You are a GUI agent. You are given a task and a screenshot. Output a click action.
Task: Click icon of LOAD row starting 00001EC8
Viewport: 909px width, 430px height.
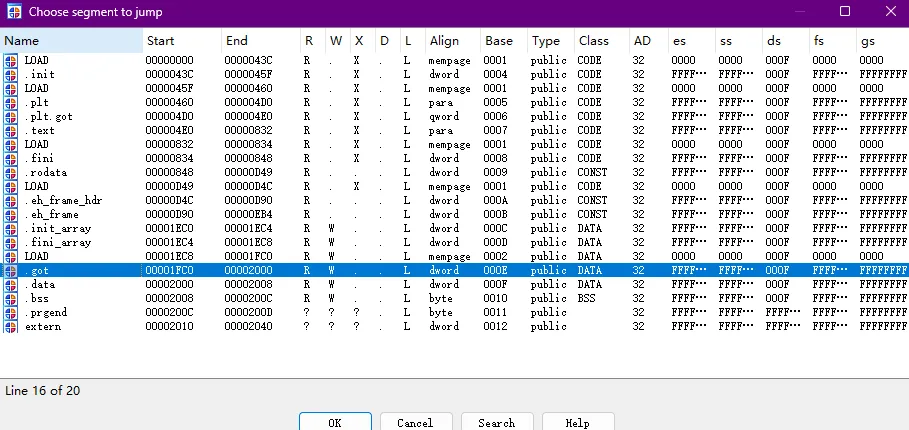(x=10, y=256)
